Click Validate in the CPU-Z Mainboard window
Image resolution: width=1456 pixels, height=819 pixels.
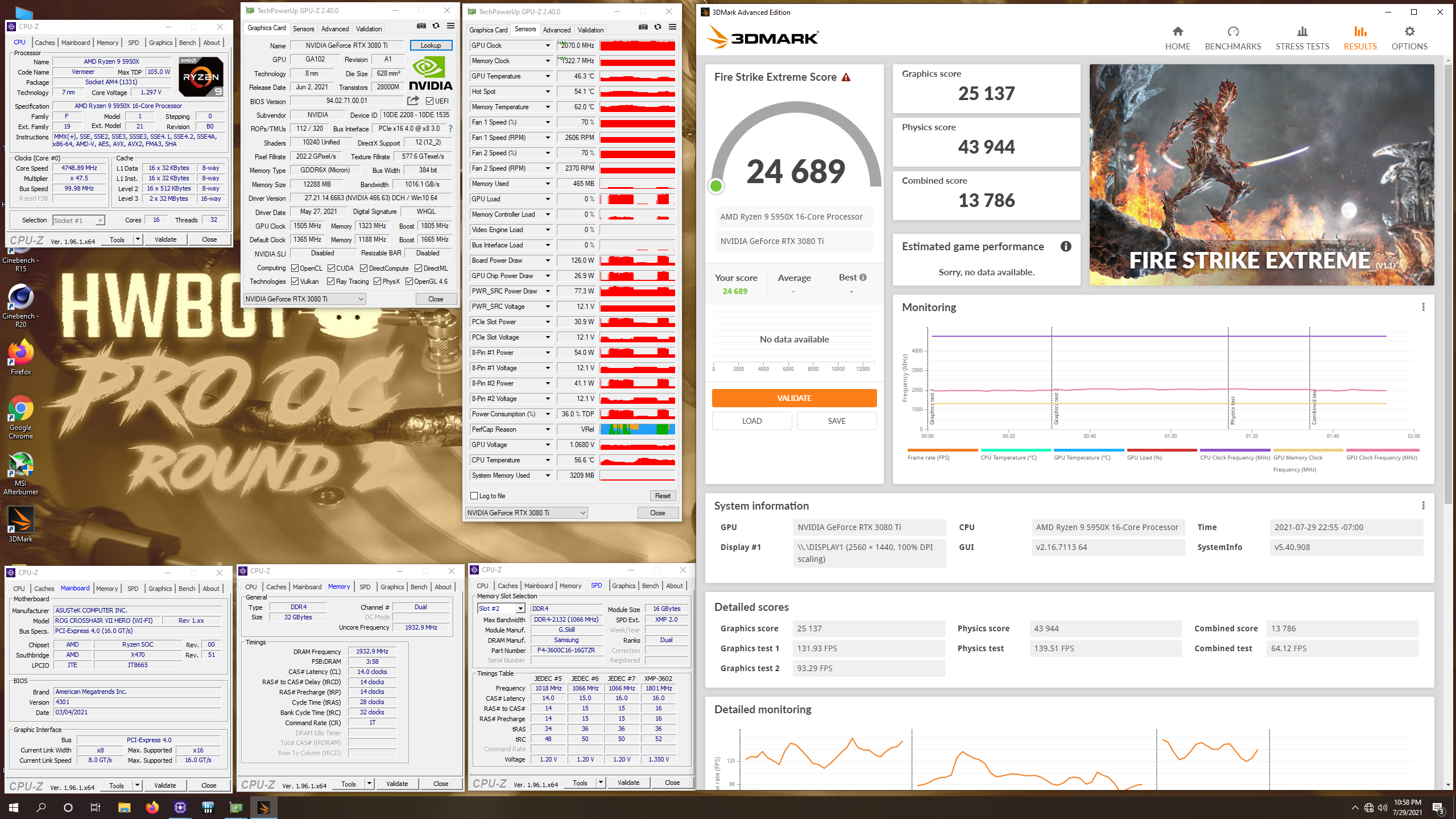tap(165, 785)
